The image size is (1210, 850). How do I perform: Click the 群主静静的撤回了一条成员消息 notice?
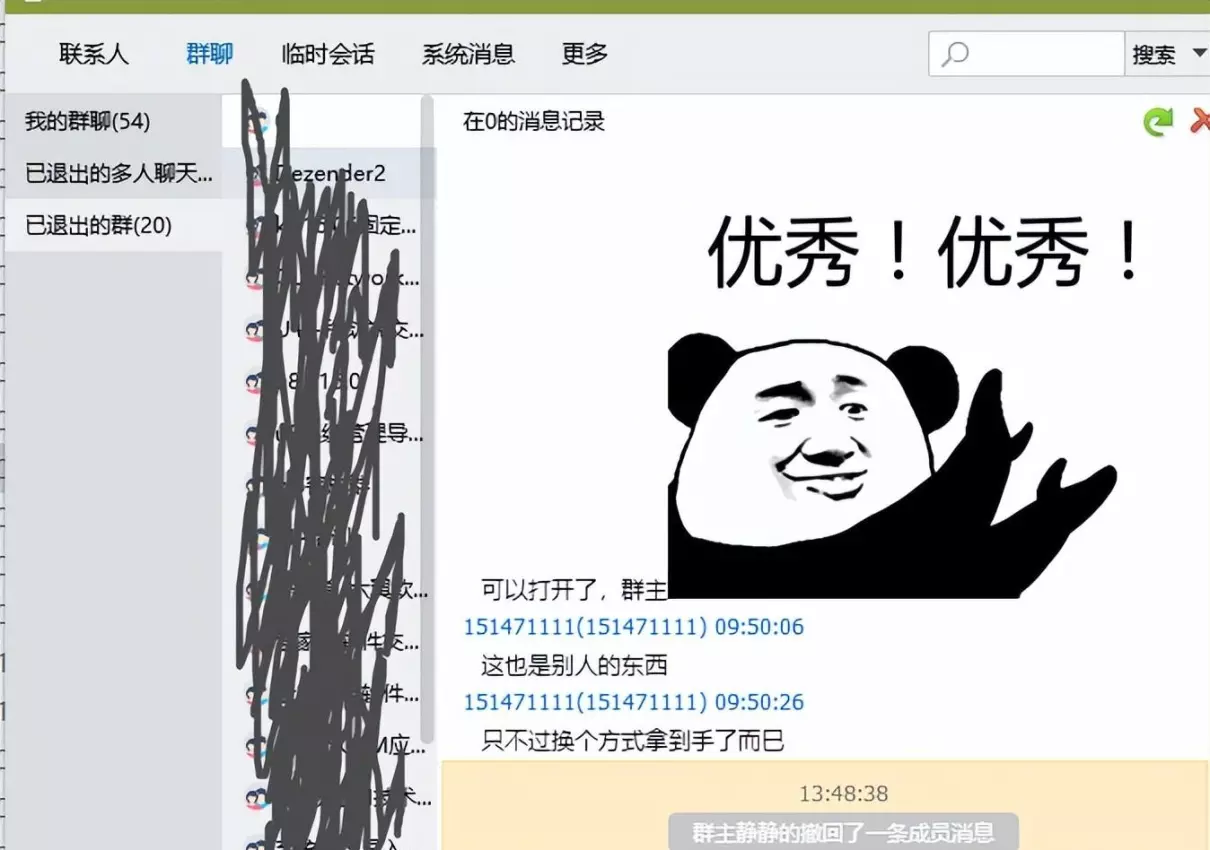point(843,832)
